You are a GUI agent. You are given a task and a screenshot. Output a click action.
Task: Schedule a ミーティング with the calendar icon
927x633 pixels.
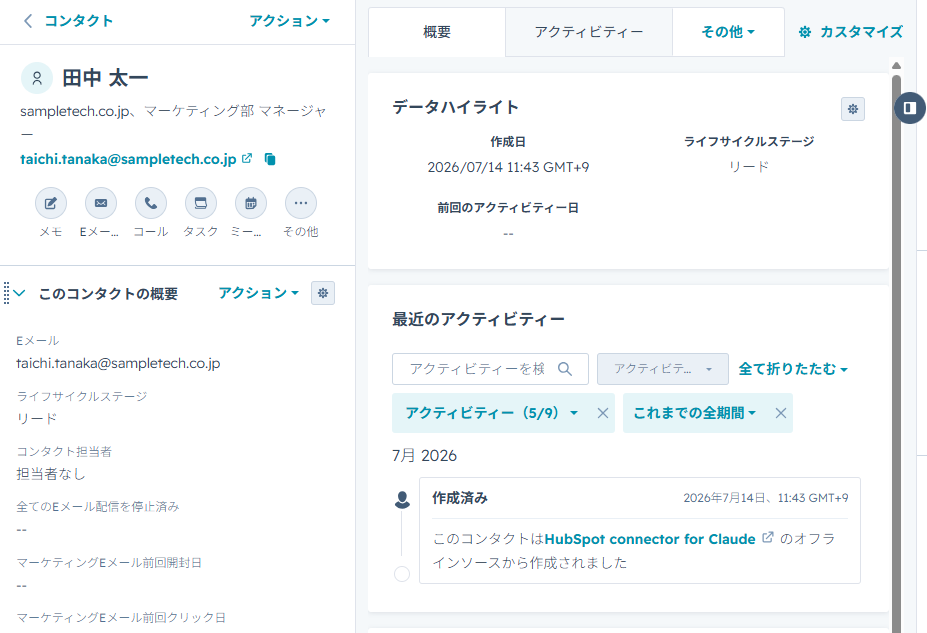click(x=251, y=203)
